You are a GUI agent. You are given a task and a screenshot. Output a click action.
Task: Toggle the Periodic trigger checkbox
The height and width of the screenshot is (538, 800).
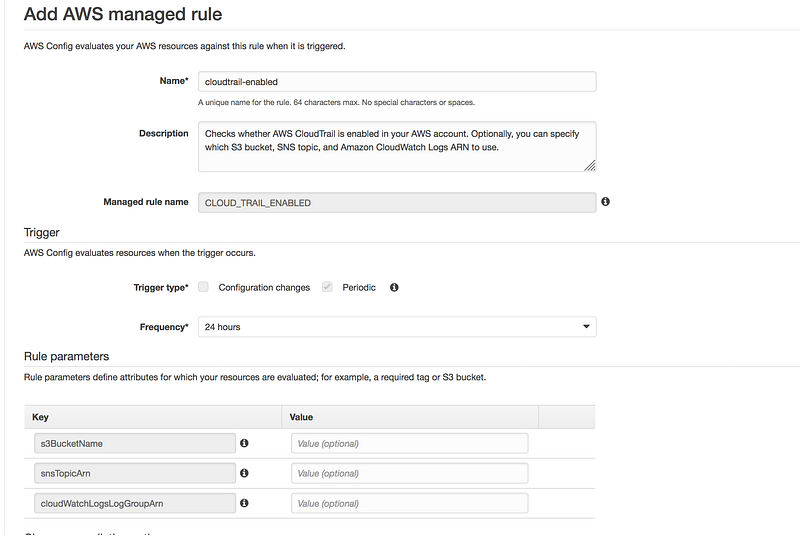[x=327, y=288]
